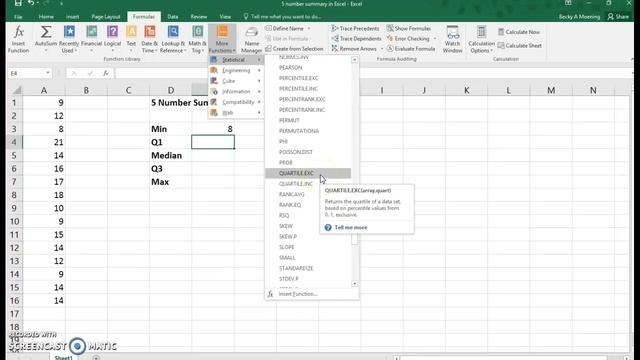The height and width of the screenshot is (360, 640).
Task: Click Remove Arrows
Action: [353, 49]
